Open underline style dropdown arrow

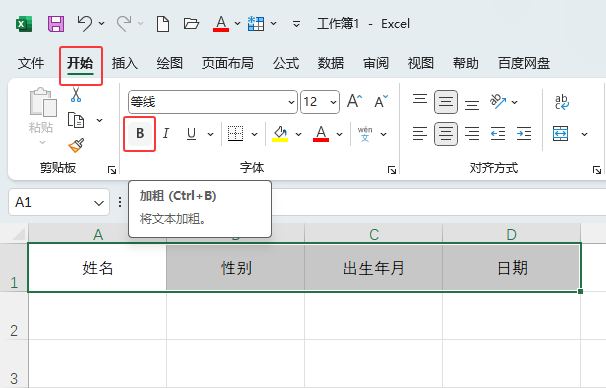click(x=211, y=134)
